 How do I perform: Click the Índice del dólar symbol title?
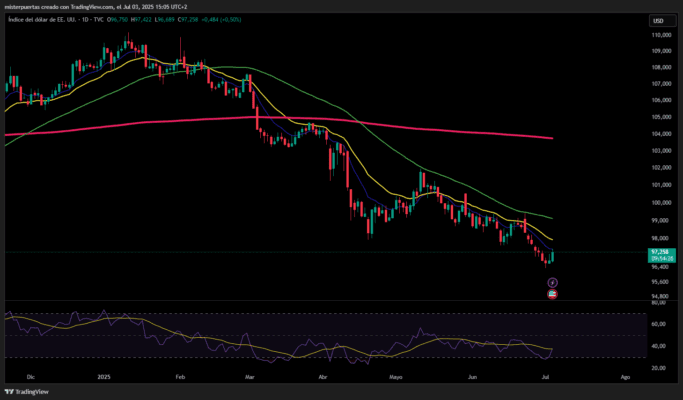(39, 20)
